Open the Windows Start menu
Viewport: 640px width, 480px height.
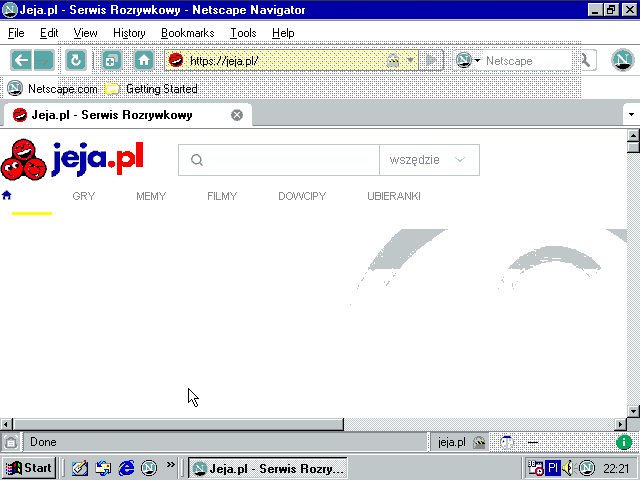tap(29, 468)
